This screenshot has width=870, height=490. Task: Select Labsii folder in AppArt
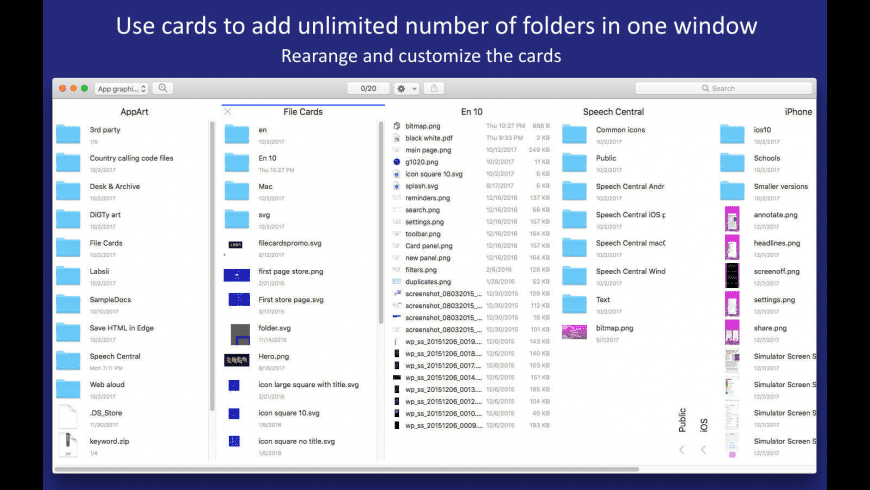coord(99,271)
